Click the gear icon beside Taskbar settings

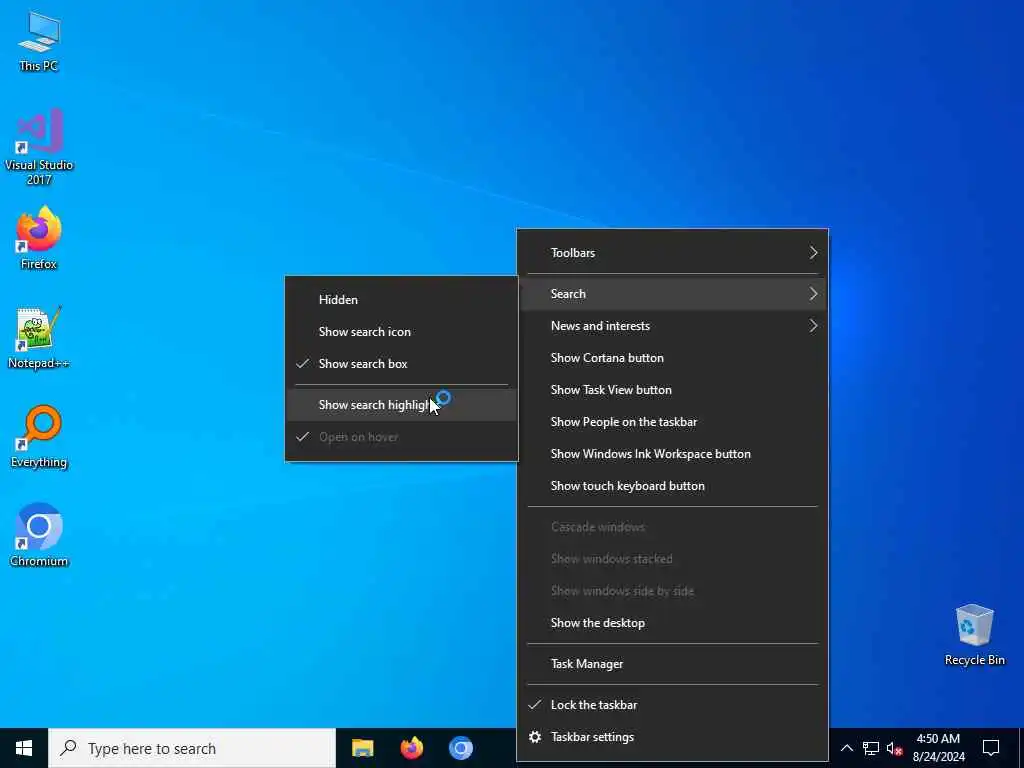click(x=535, y=737)
